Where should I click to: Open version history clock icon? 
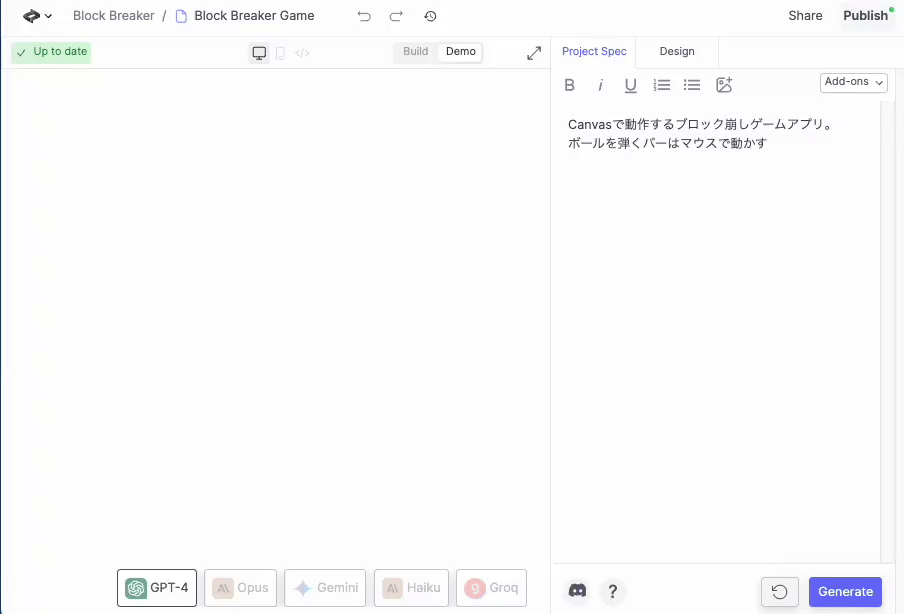[x=430, y=16]
